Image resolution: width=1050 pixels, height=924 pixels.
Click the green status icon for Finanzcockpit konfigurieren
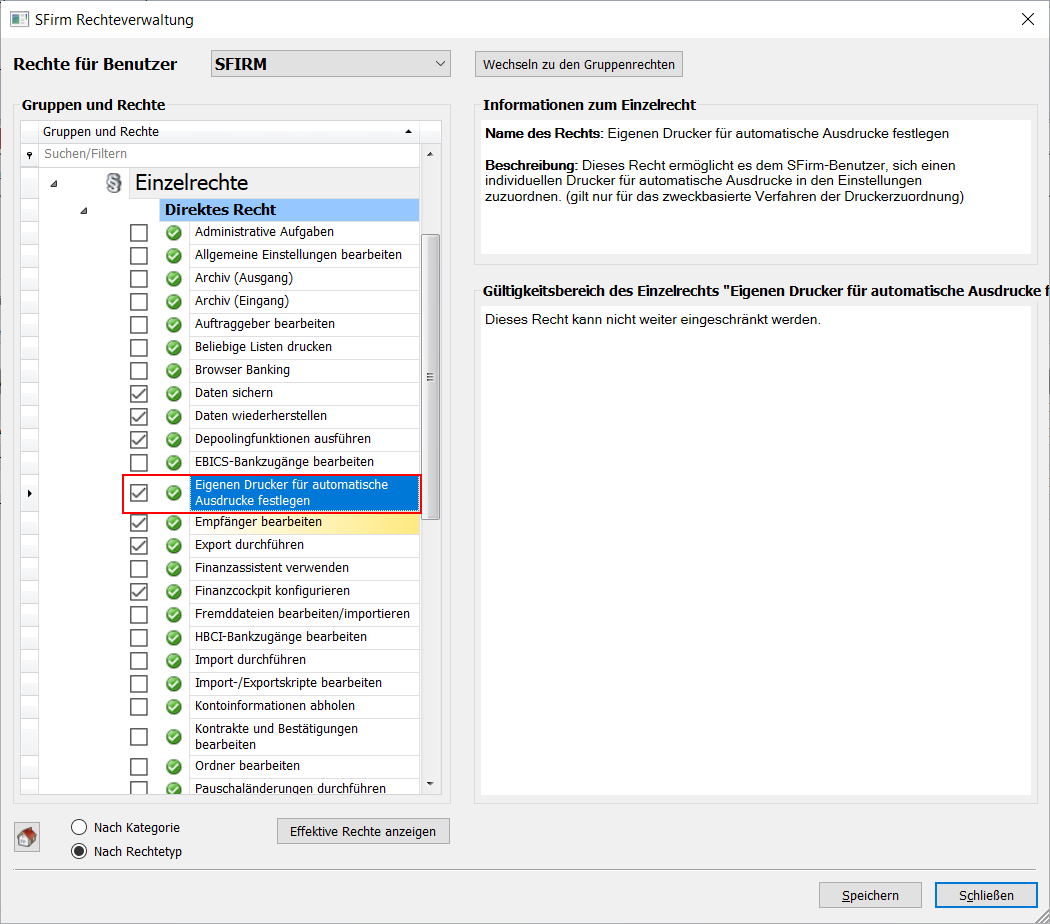click(x=173, y=592)
